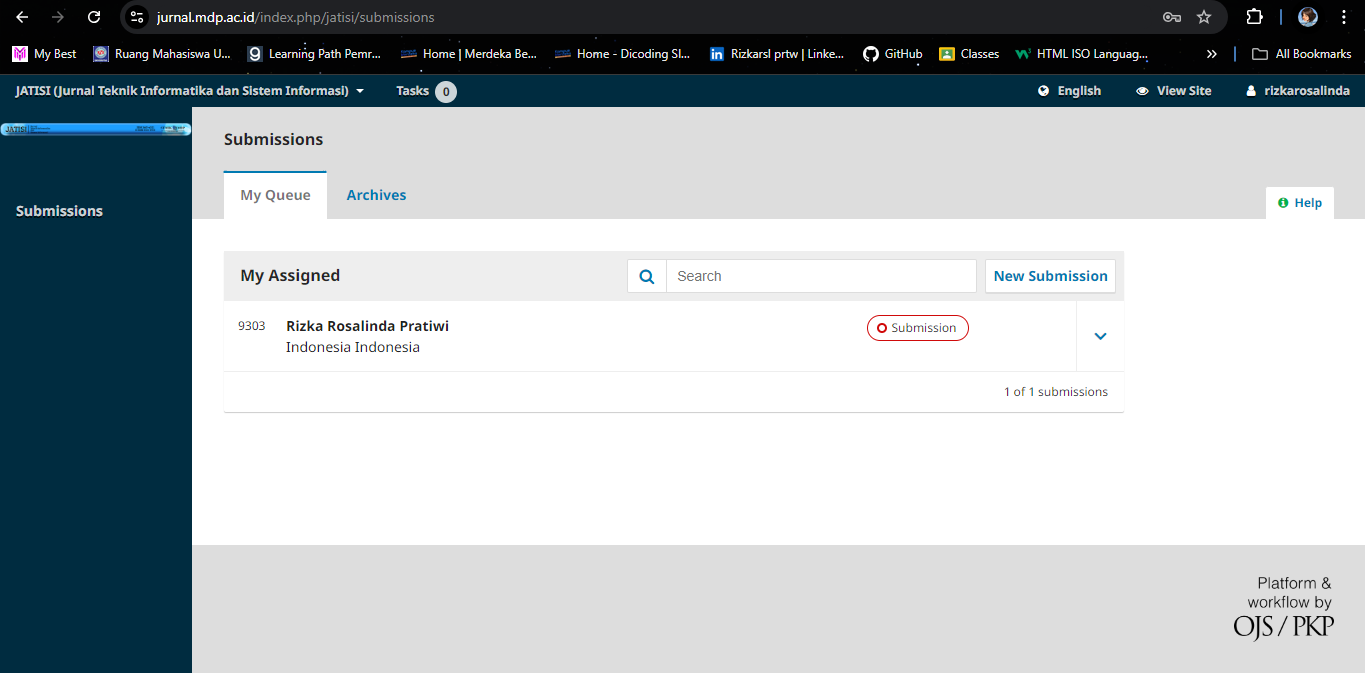This screenshot has width=1365, height=673.
Task: Open the LinkedIn Rizkarsl prtw bookmark
Action: pos(777,54)
